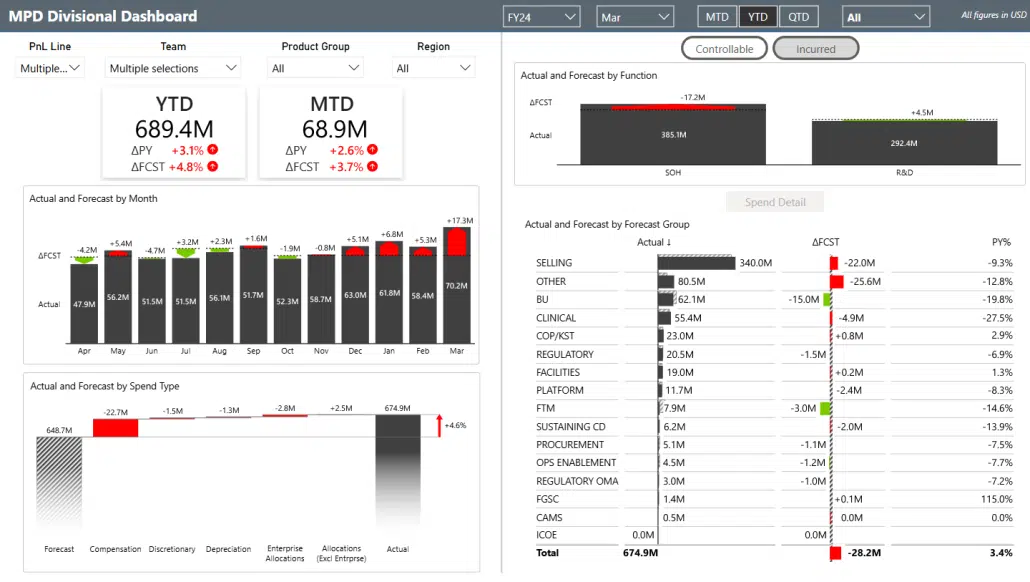Click the green ΔFCST marker for BU
Viewport: 1030px width, 582px height.
(827, 299)
